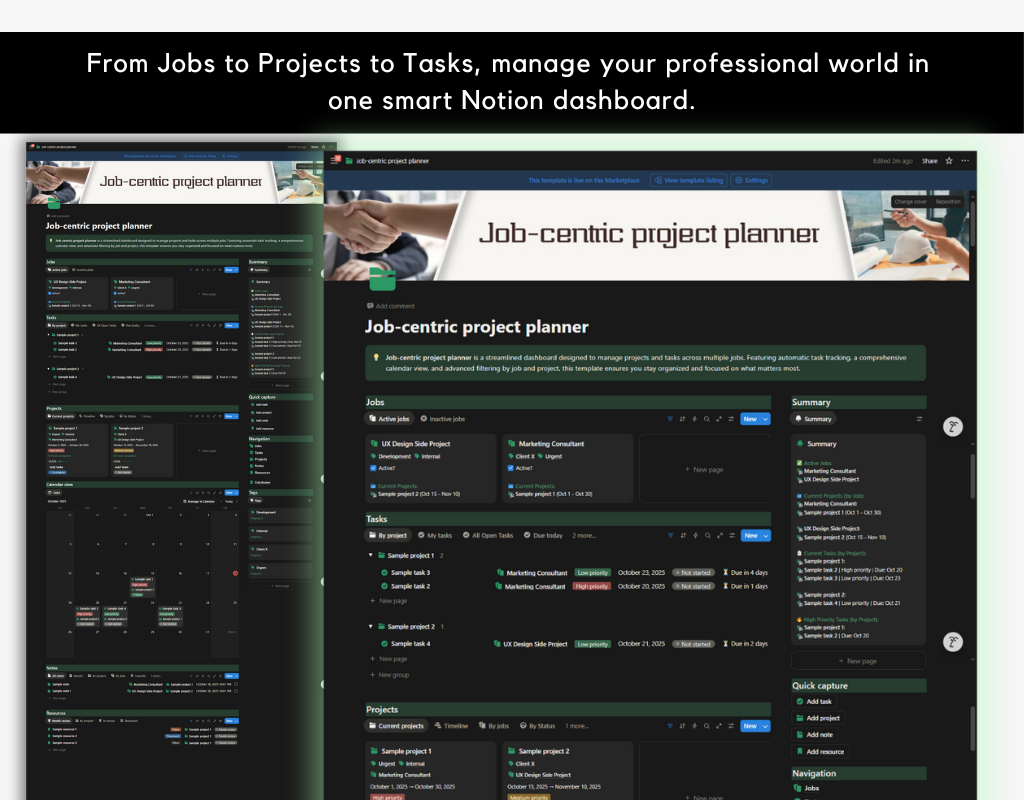
Task: Expand the Tasks database to full page
Action: 720,536
